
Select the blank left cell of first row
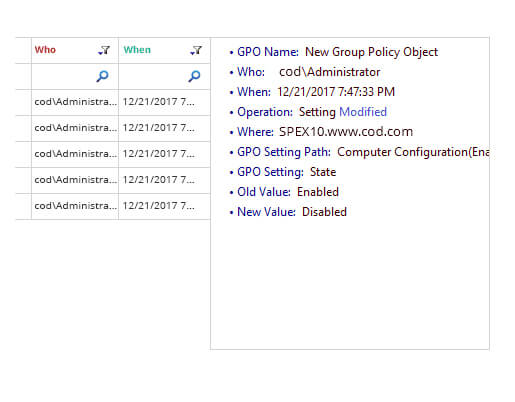pos(23,102)
